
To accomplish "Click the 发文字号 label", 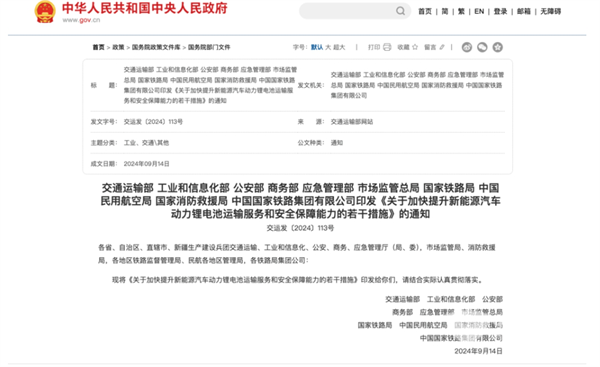I will pos(104,122).
